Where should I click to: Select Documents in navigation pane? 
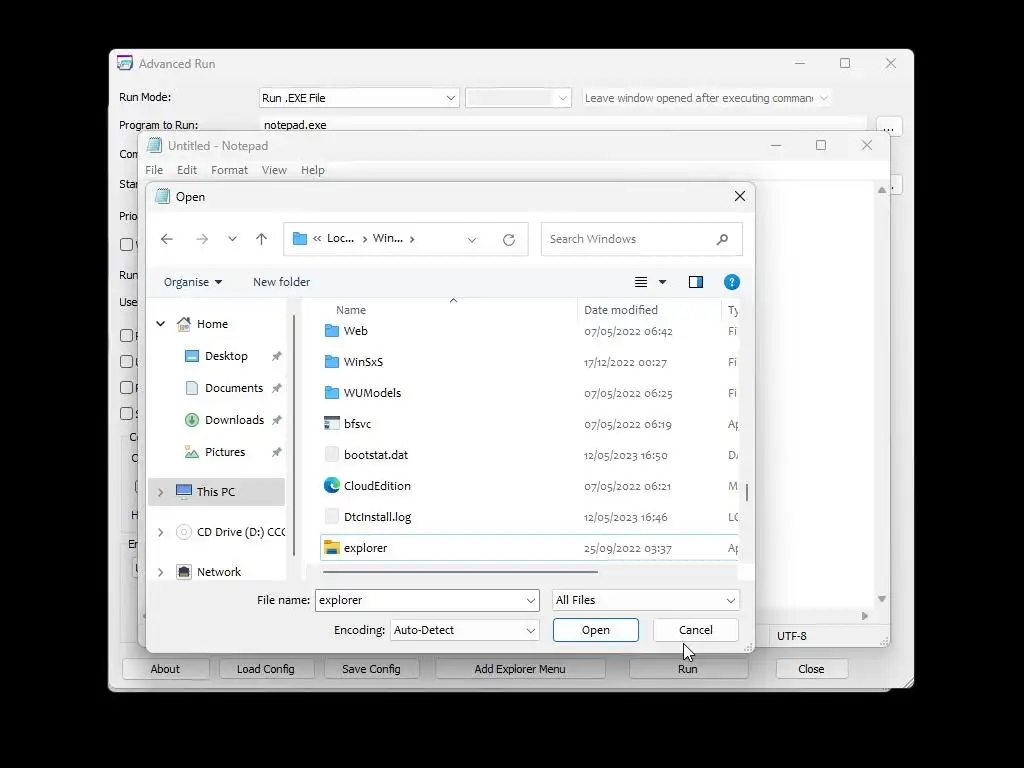(234, 388)
